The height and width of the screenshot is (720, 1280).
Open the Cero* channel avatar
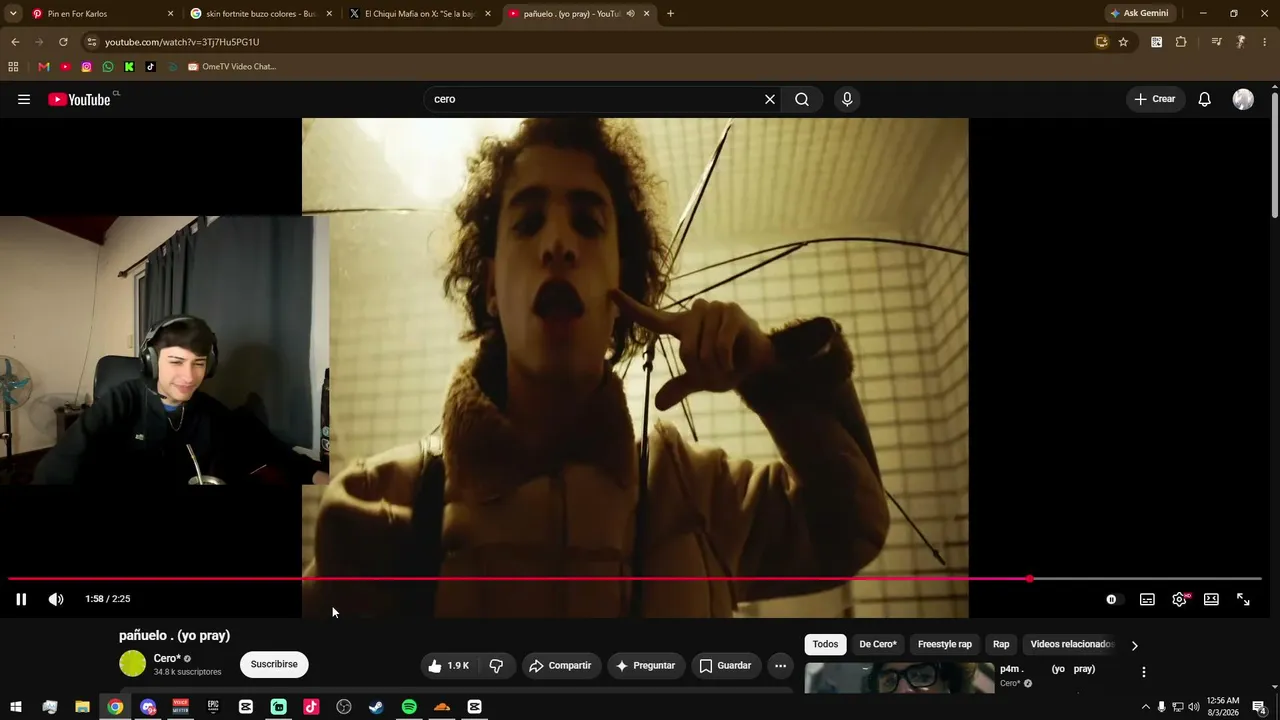132,664
